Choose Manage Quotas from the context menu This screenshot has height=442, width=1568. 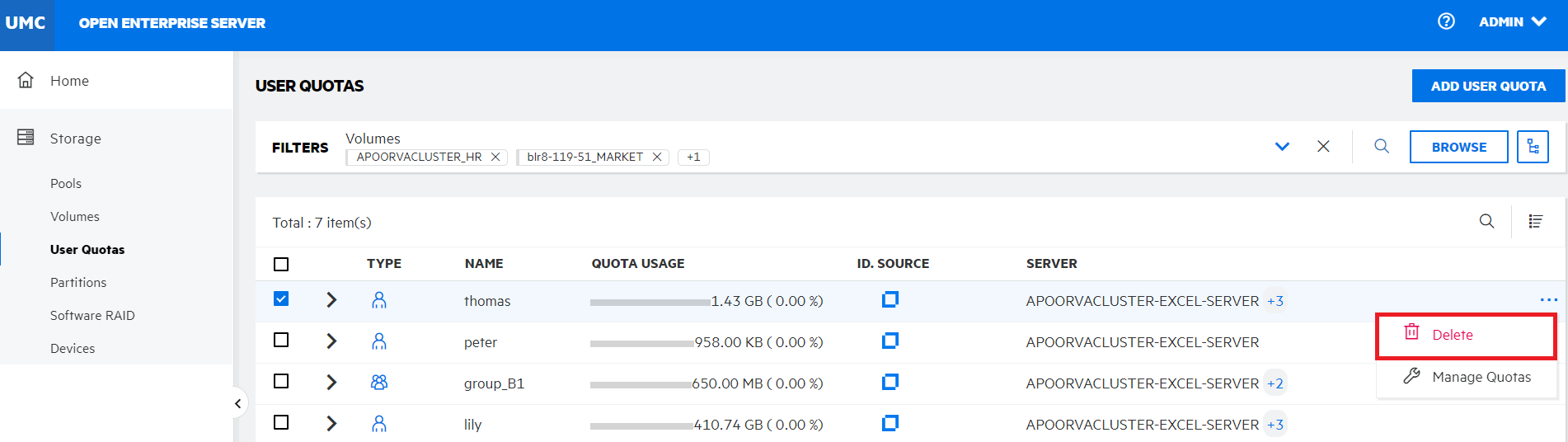pyautogui.click(x=1481, y=377)
